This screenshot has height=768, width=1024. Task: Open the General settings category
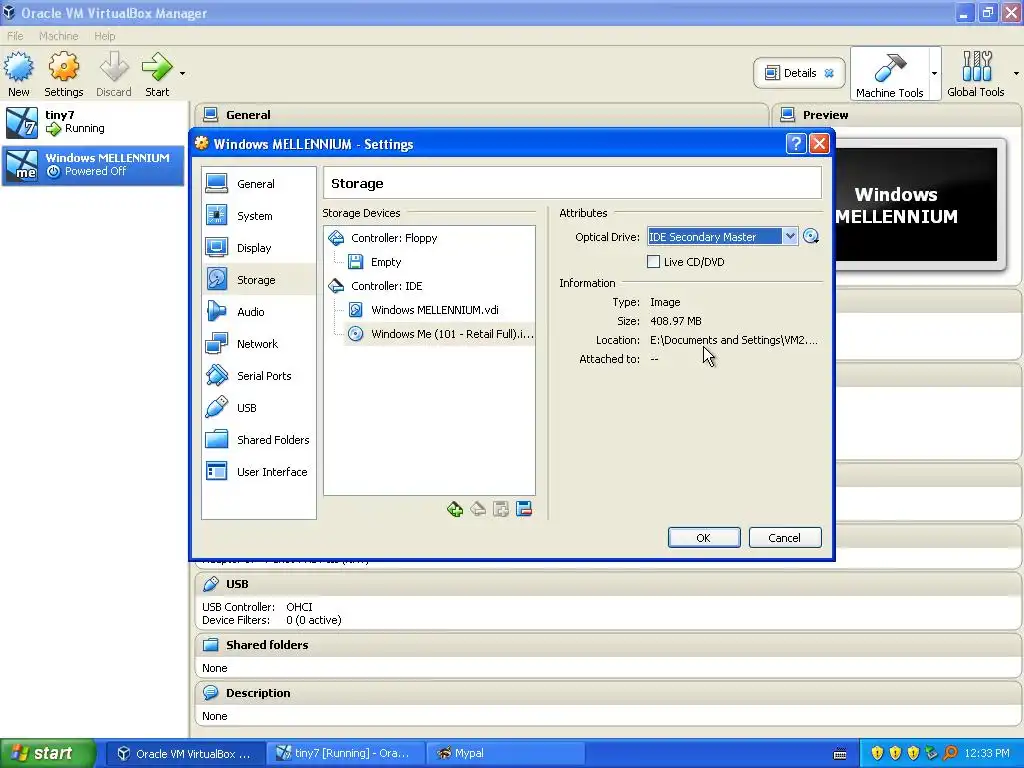point(259,184)
